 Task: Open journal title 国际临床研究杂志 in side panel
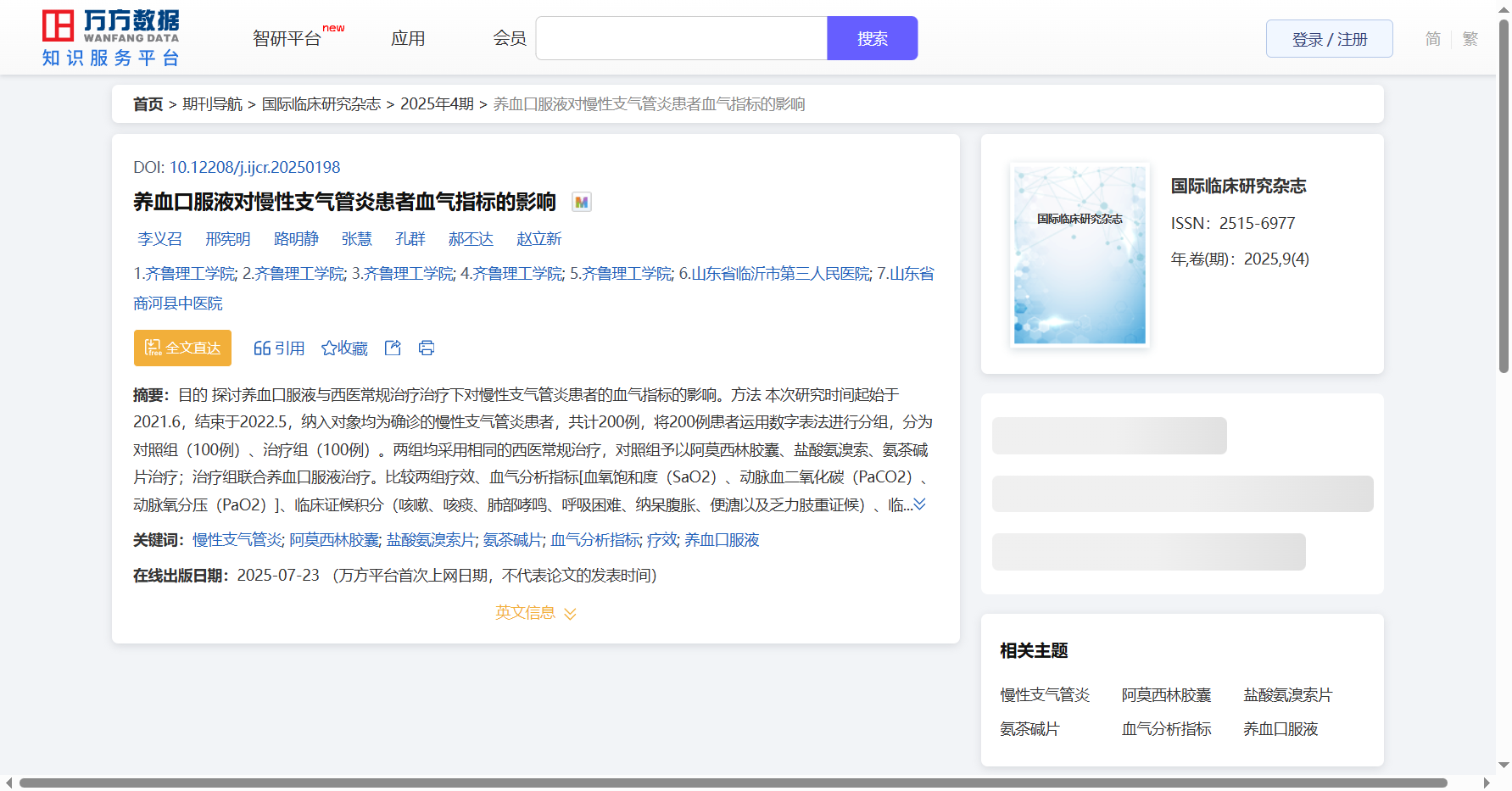(1238, 186)
